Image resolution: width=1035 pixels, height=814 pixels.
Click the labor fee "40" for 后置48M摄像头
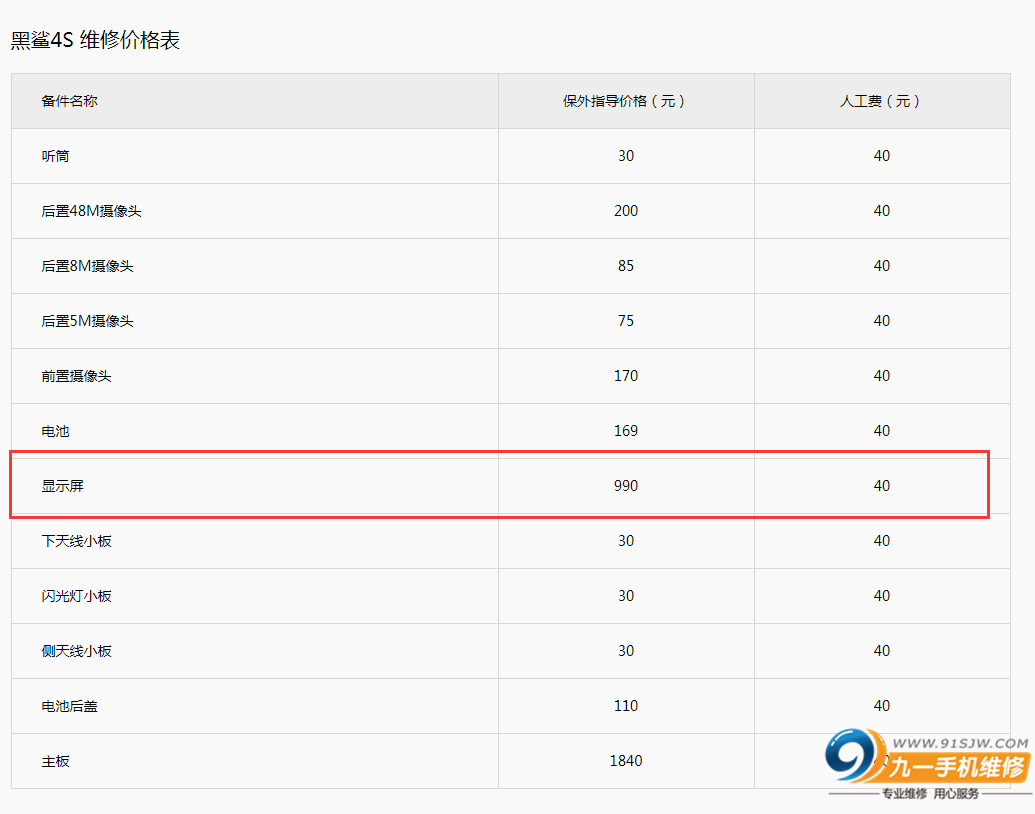[x=882, y=211]
